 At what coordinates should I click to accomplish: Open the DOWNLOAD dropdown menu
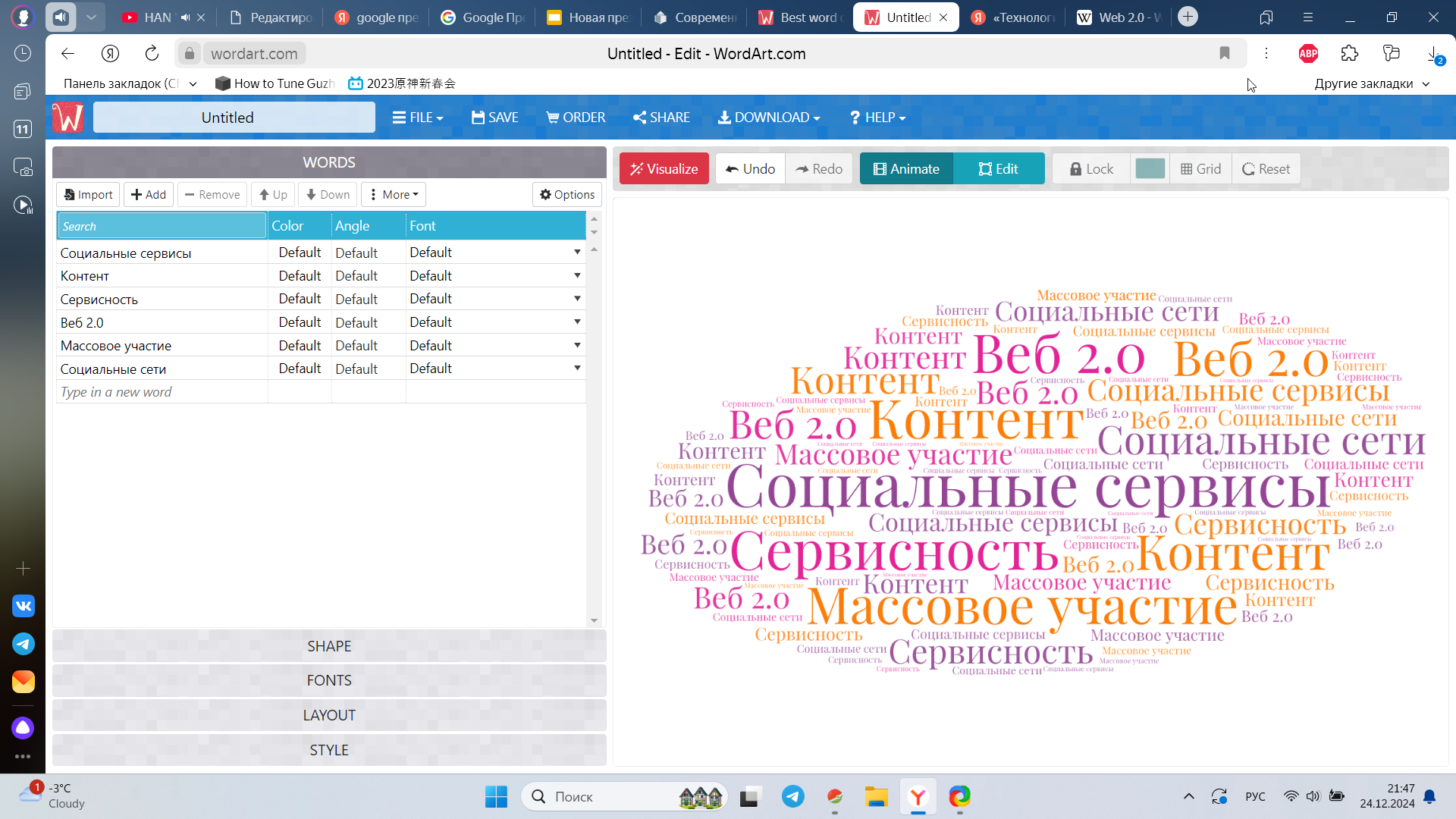click(769, 118)
